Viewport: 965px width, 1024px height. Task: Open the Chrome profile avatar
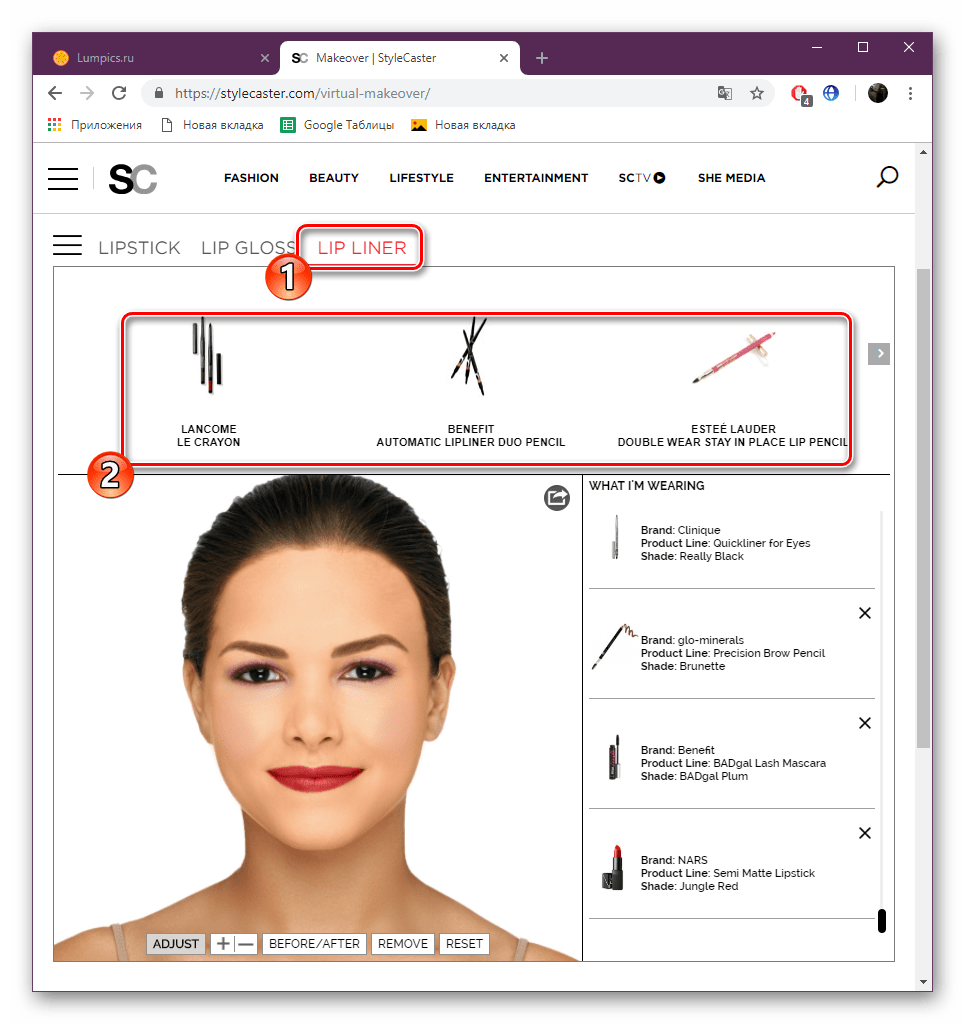[x=878, y=93]
